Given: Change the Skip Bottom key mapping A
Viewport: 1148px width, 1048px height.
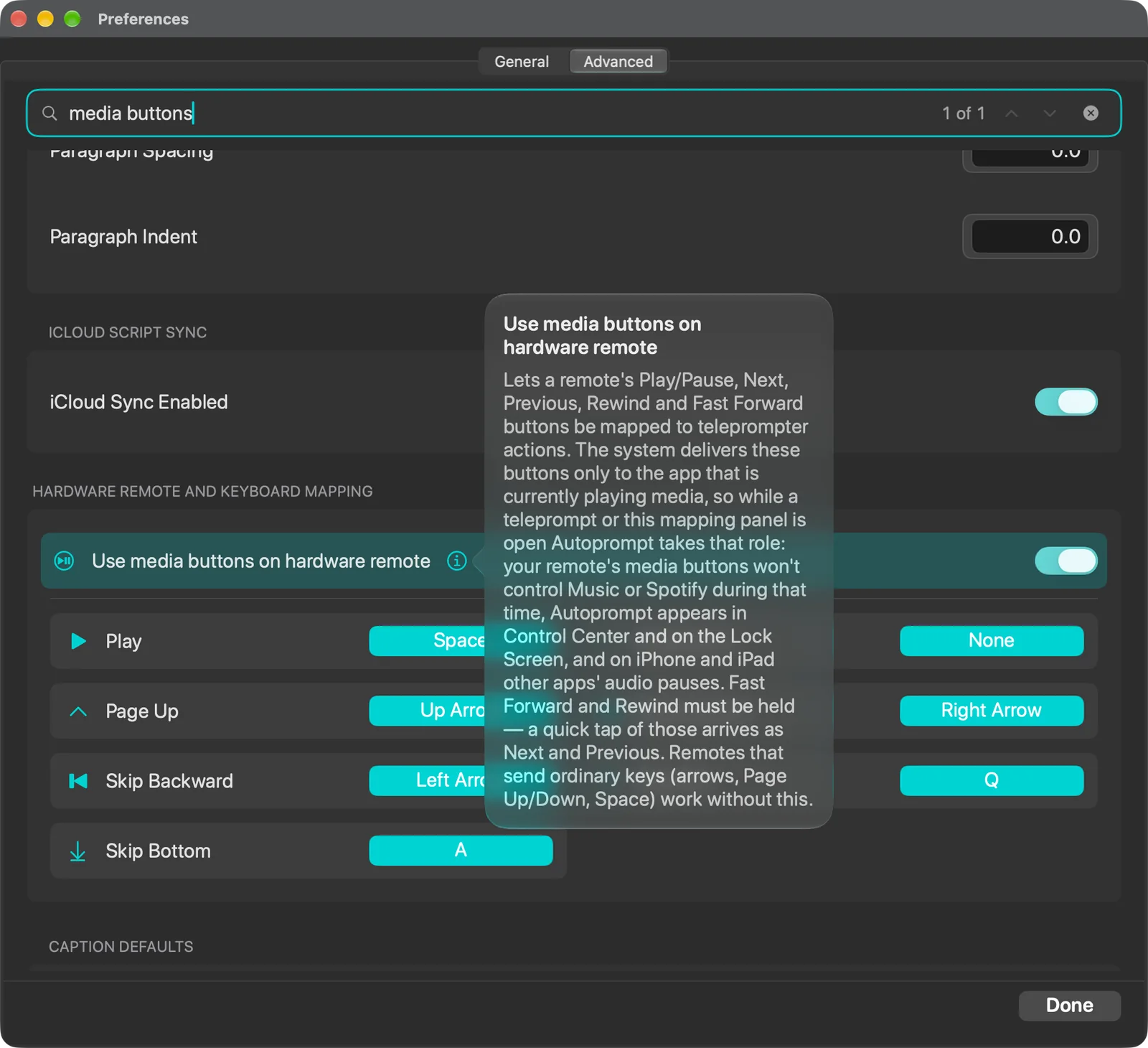Looking at the screenshot, I should click(x=461, y=851).
